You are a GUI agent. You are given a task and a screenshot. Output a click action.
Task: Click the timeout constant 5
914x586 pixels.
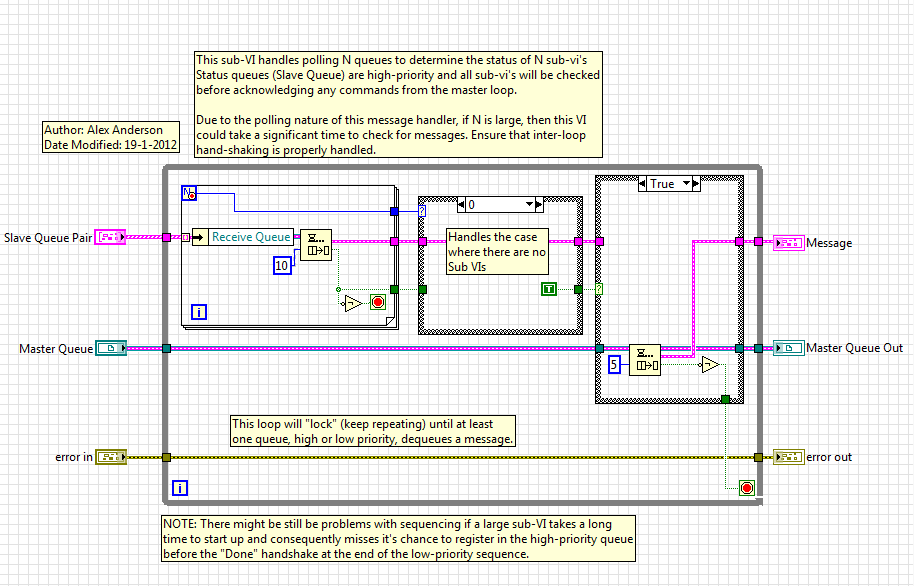click(x=615, y=365)
